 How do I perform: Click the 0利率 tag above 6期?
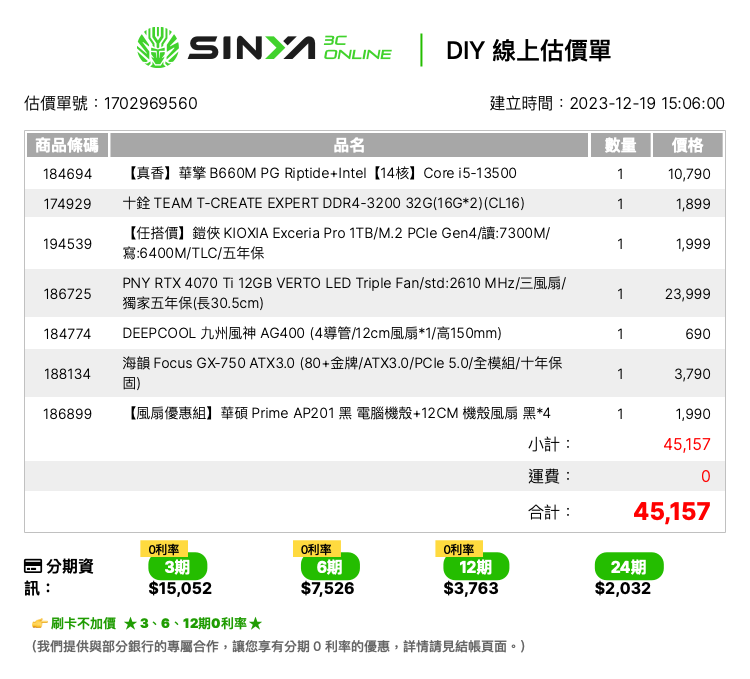click(x=316, y=549)
